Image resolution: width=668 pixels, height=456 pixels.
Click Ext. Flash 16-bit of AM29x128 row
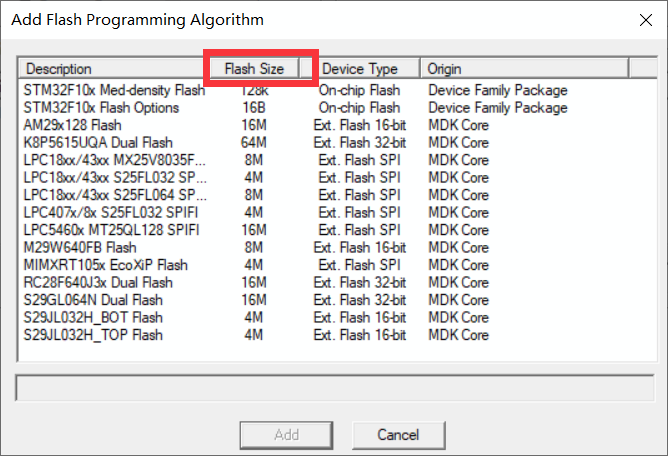pos(360,125)
